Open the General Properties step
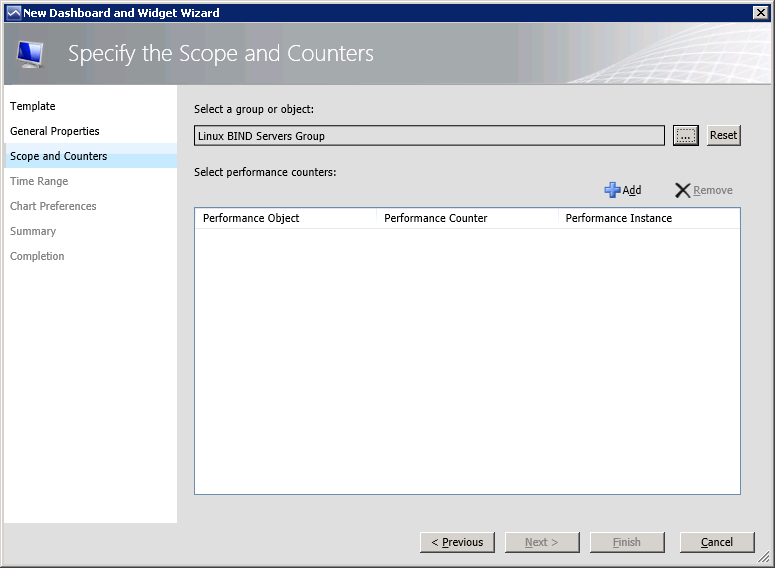This screenshot has height=568, width=775. (55, 131)
